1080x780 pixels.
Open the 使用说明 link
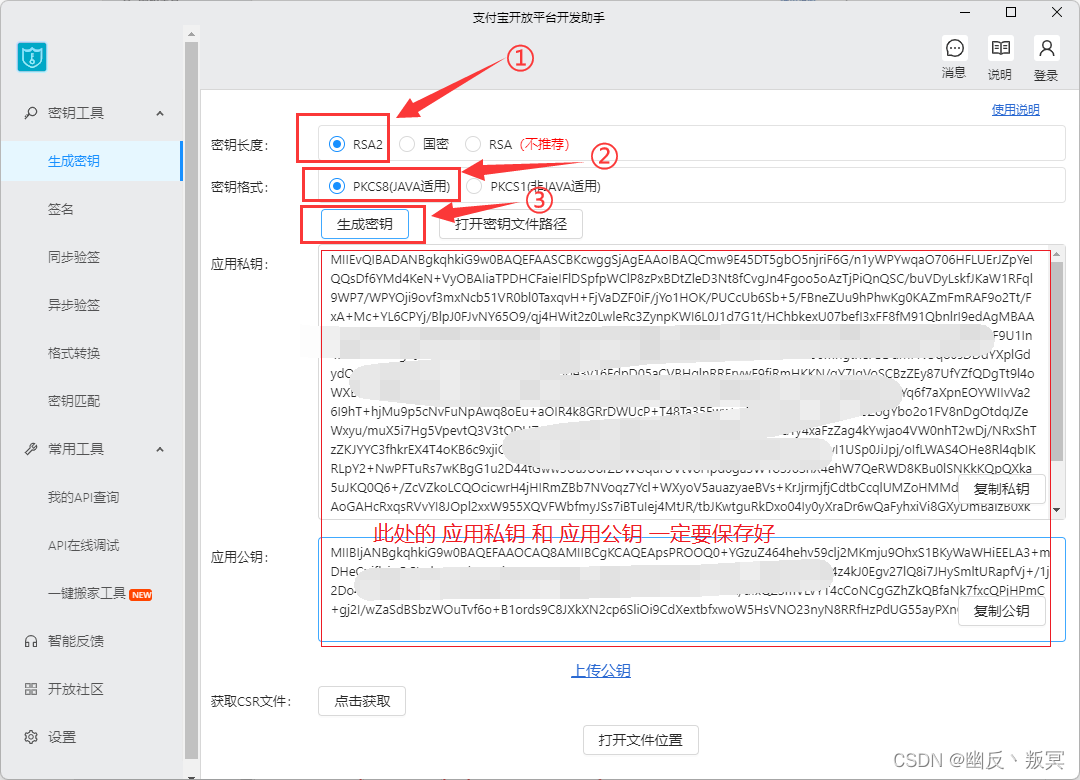click(x=1015, y=110)
